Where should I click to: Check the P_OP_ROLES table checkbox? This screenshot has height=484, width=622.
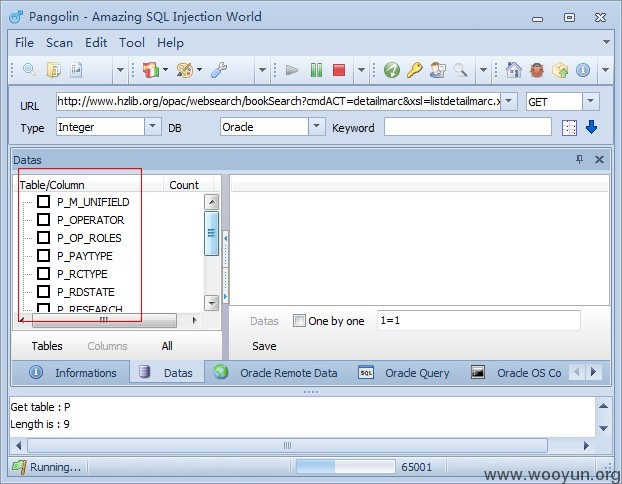click(43, 237)
